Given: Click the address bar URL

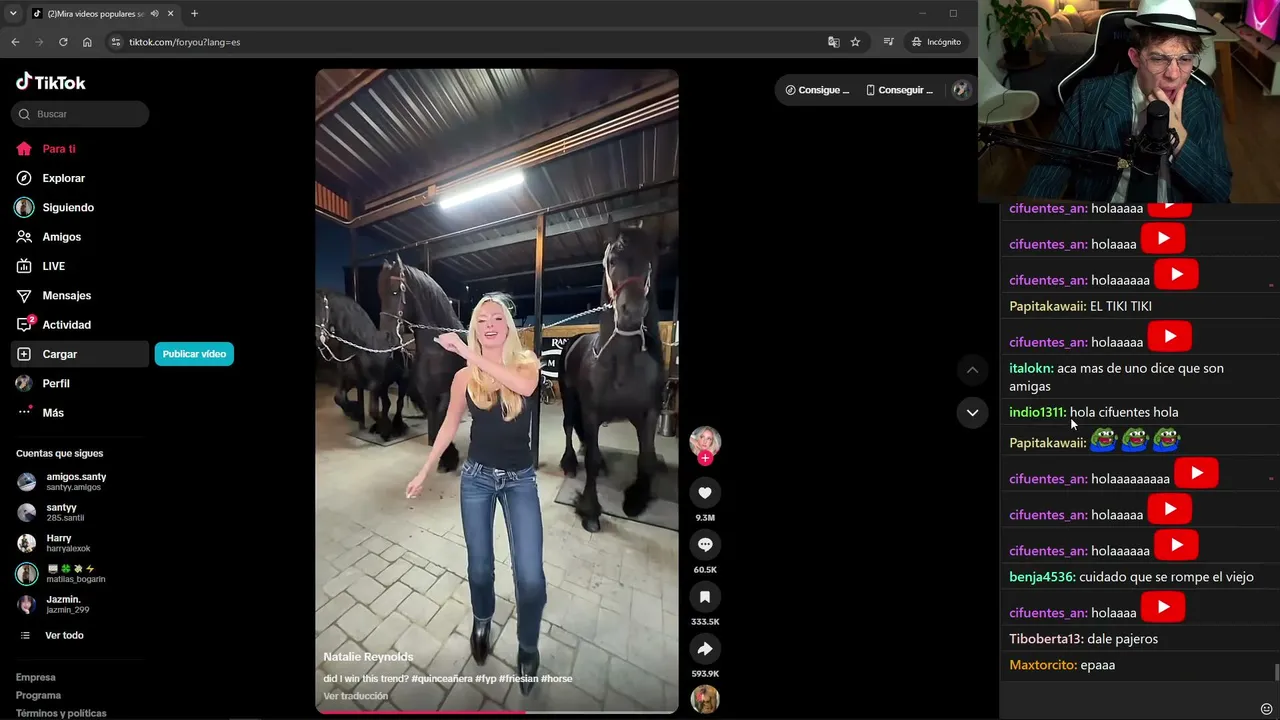Looking at the screenshot, I should 184,42.
